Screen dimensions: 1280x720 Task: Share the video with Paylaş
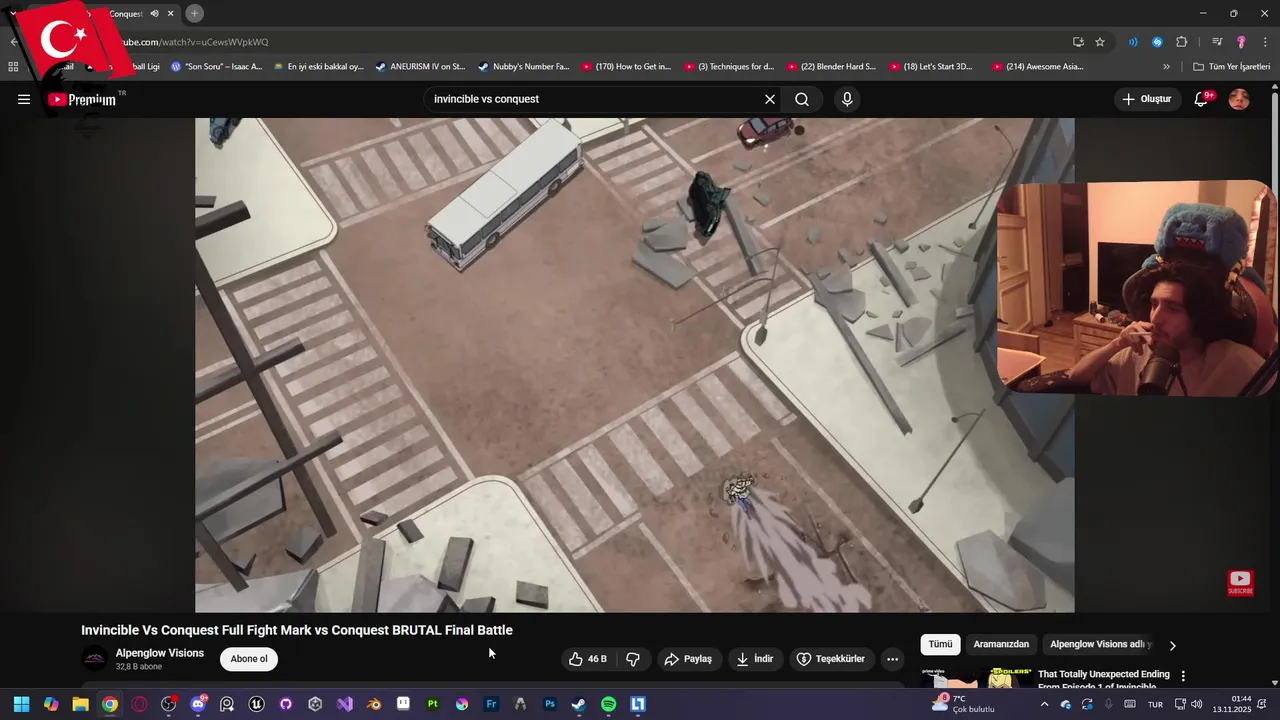click(x=688, y=659)
